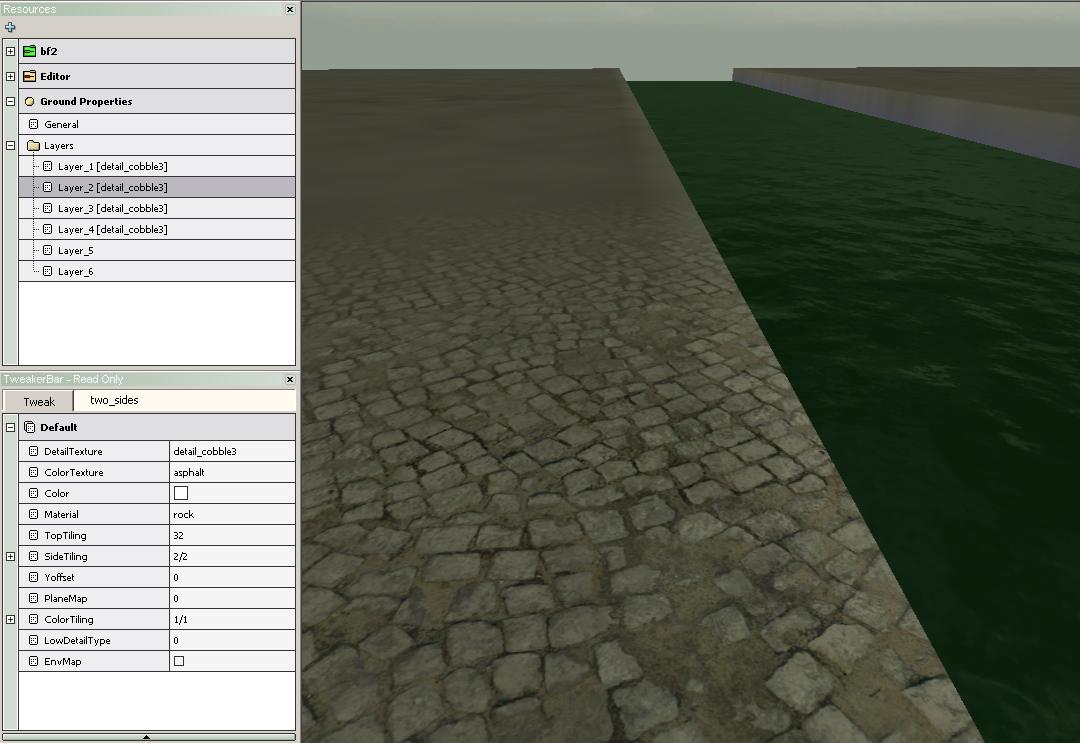Click the TopTiling value field
This screenshot has width=1080, height=743.
[232, 536]
